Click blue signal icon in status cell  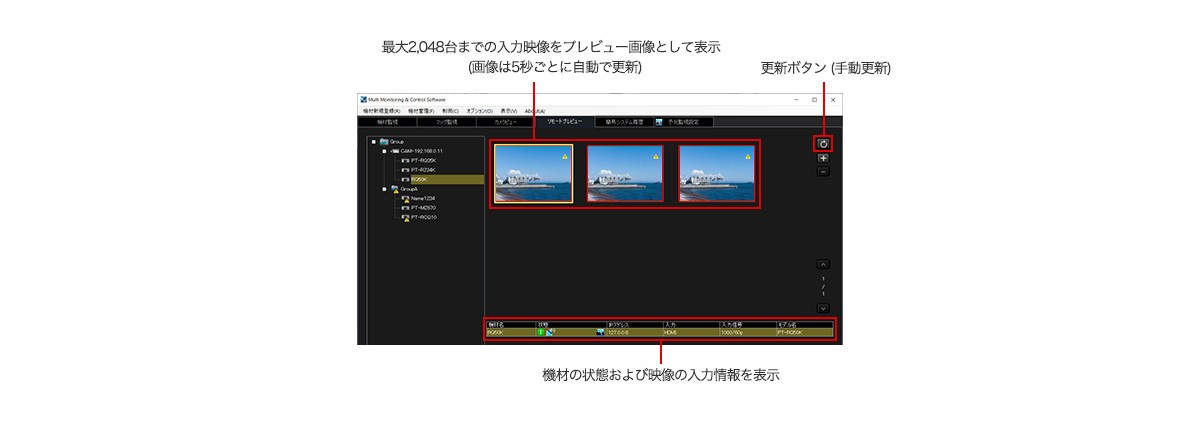[550, 332]
